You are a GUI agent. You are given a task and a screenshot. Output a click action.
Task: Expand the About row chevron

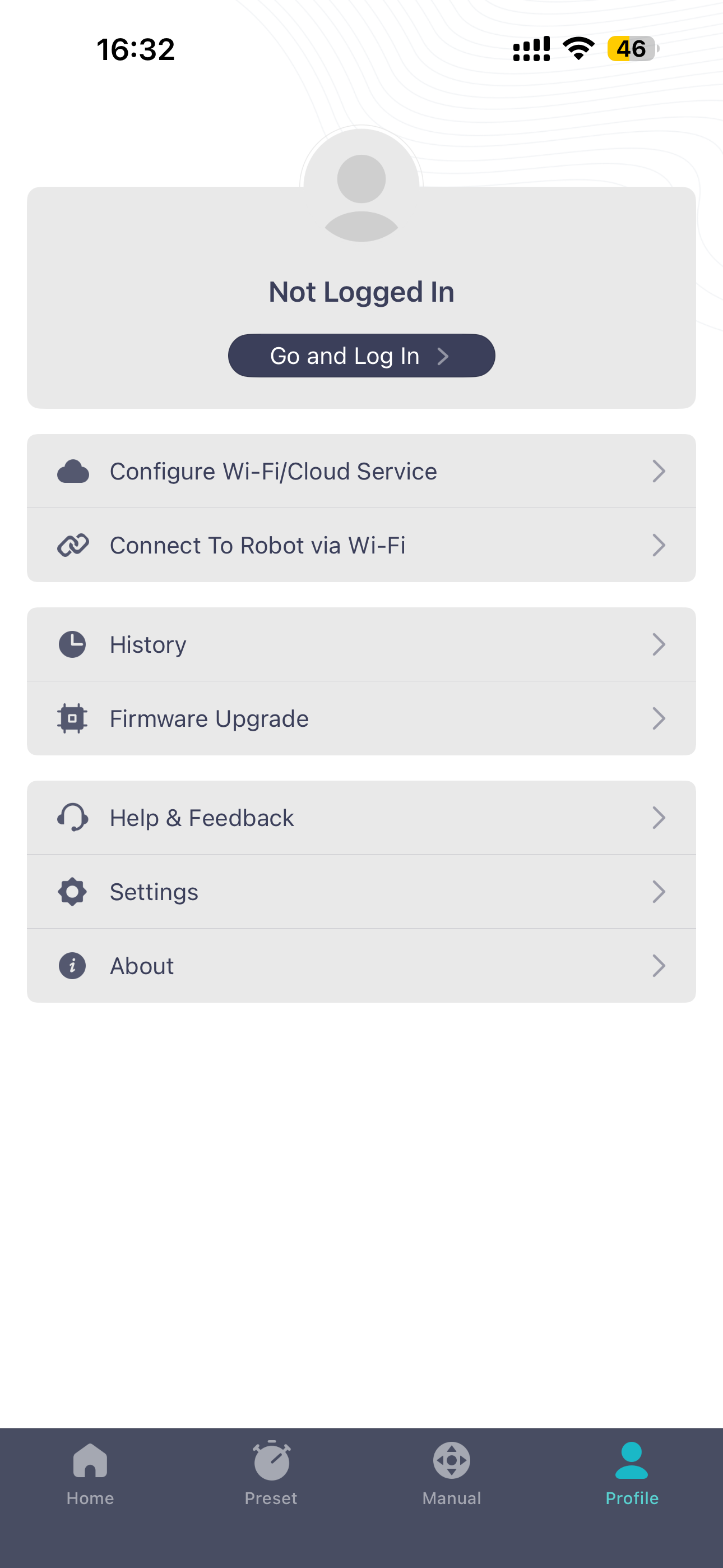tap(659, 966)
